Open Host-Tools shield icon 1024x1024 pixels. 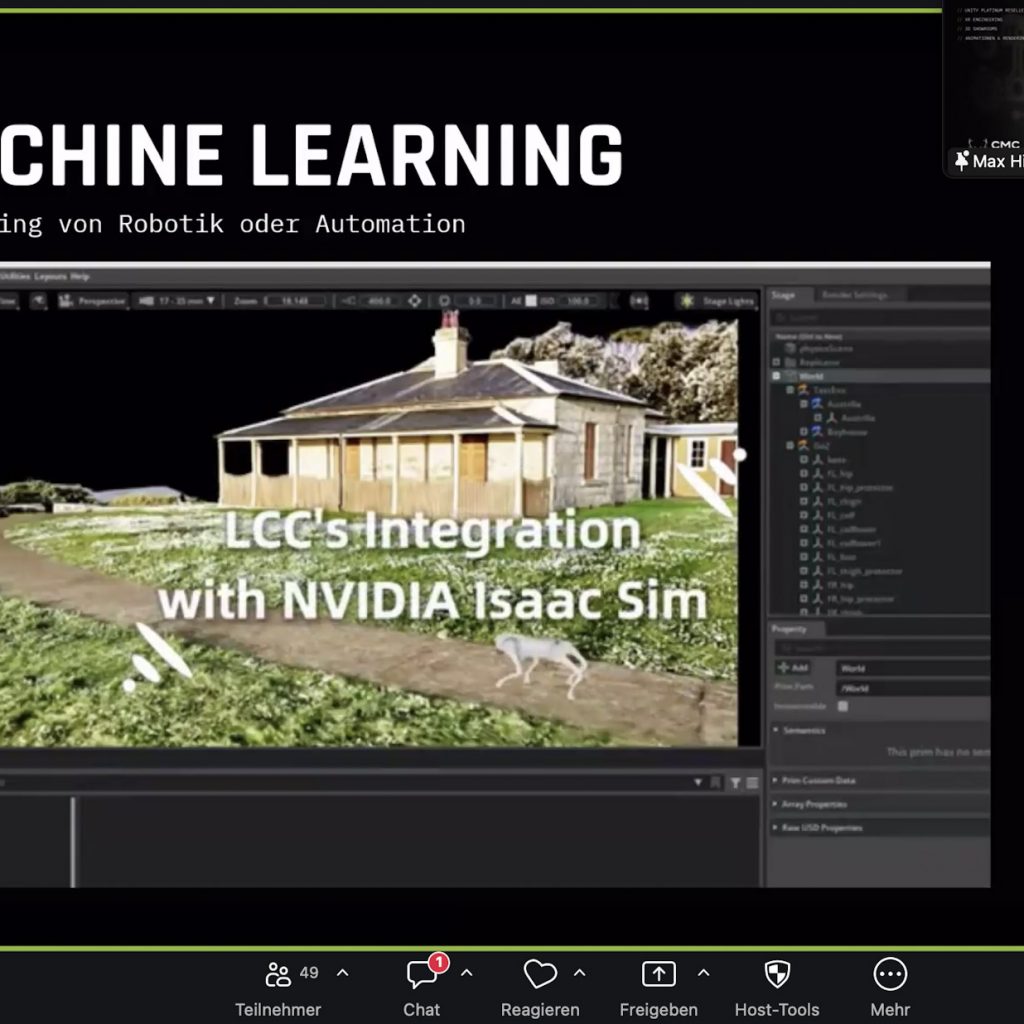777,975
